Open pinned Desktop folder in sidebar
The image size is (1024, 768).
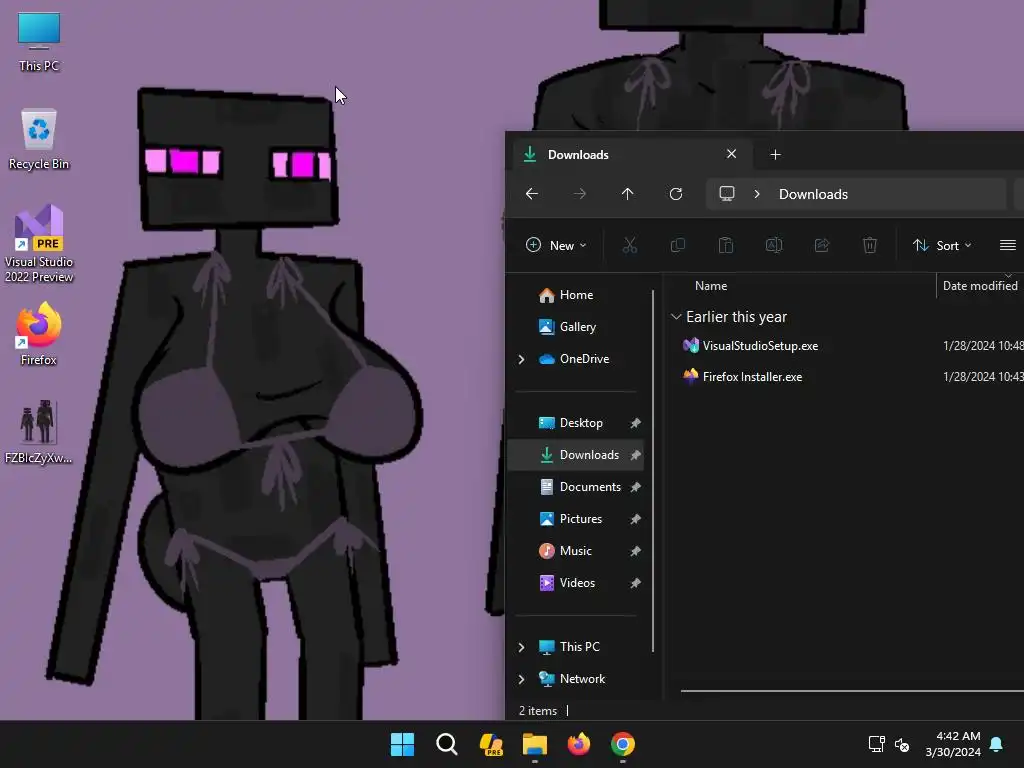tap(570, 423)
